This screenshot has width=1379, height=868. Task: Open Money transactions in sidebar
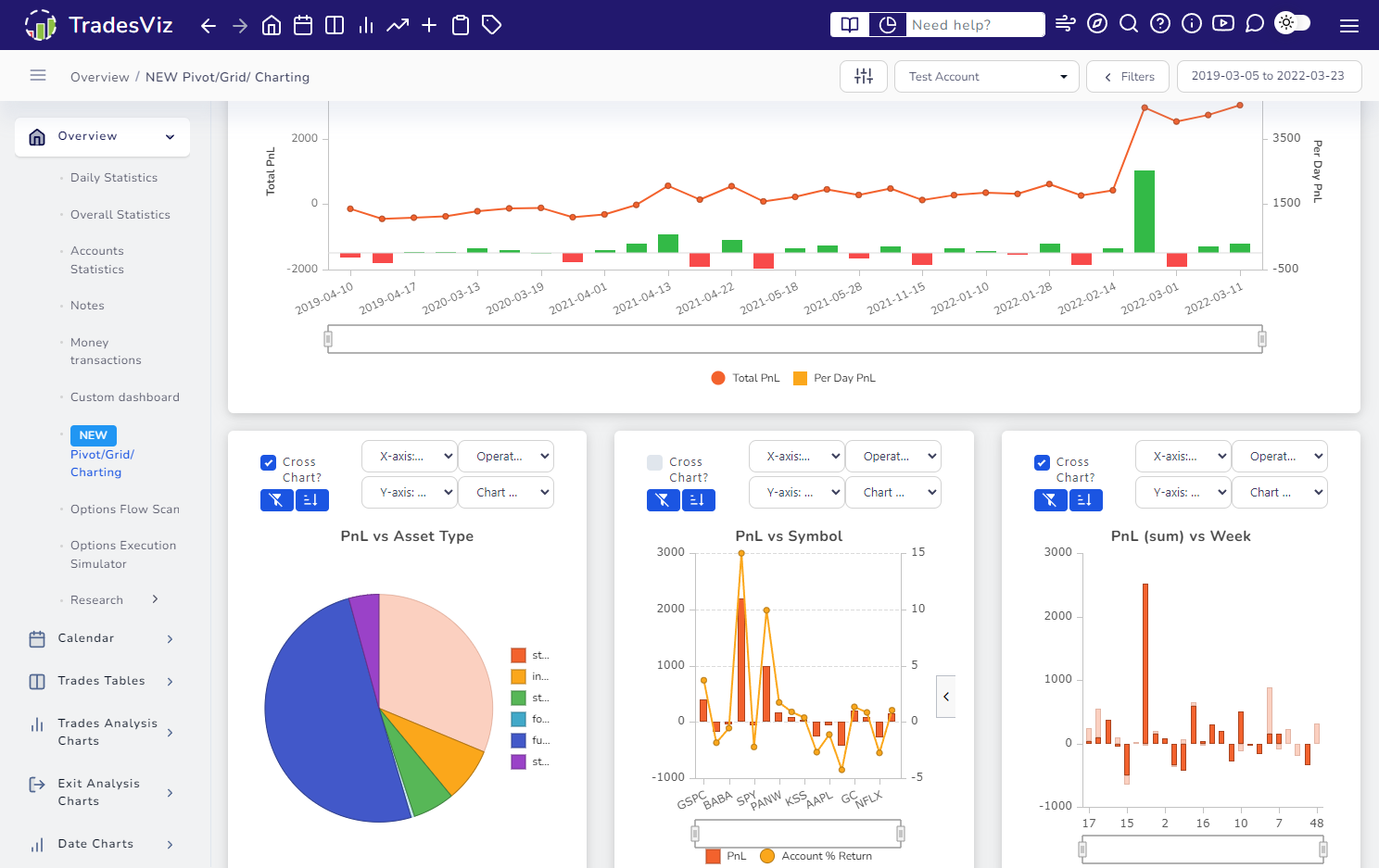click(x=106, y=351)
